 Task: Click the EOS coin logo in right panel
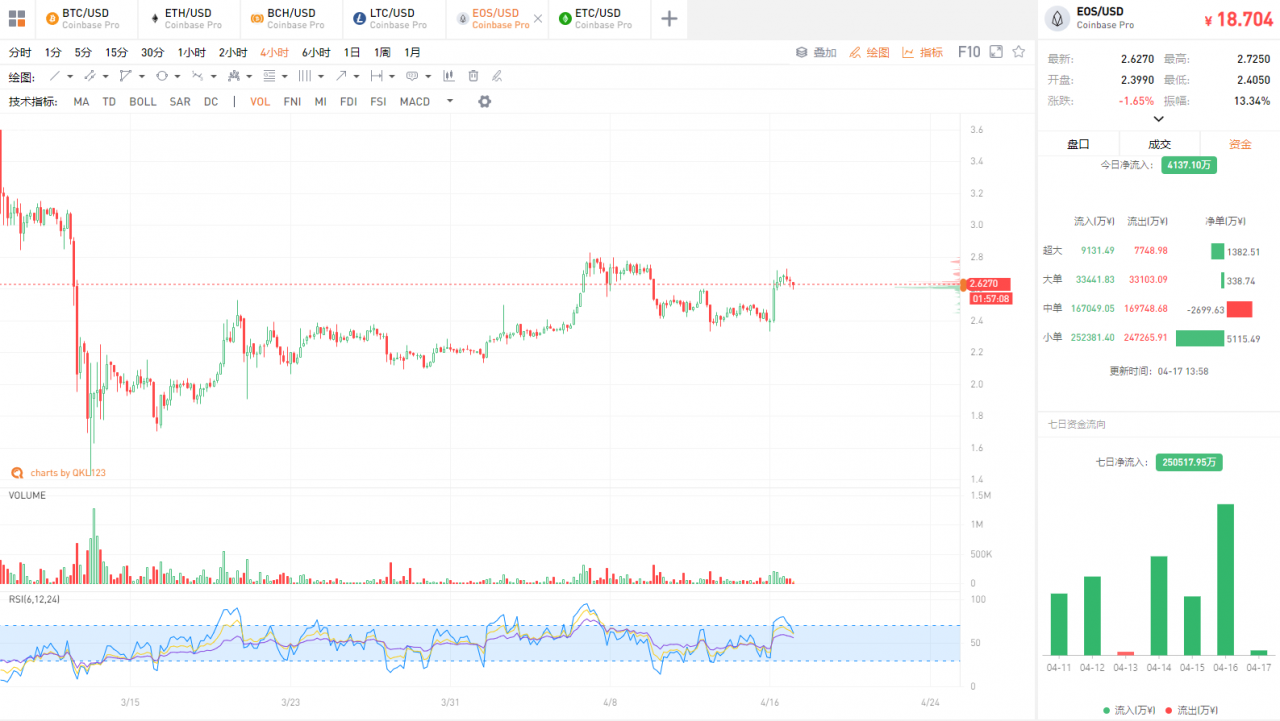1058,18
